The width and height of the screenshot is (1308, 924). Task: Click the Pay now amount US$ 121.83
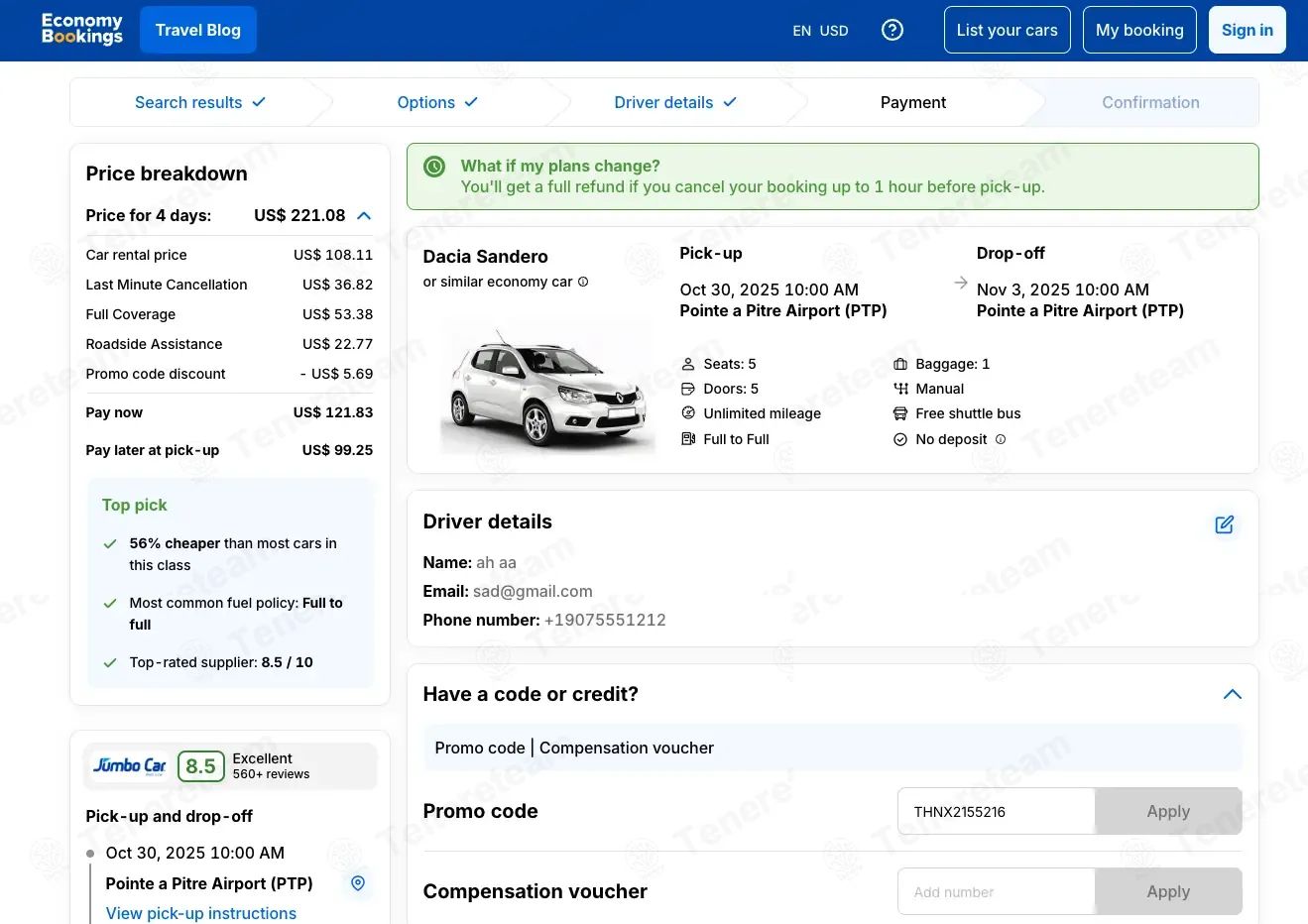pos(333,412)
